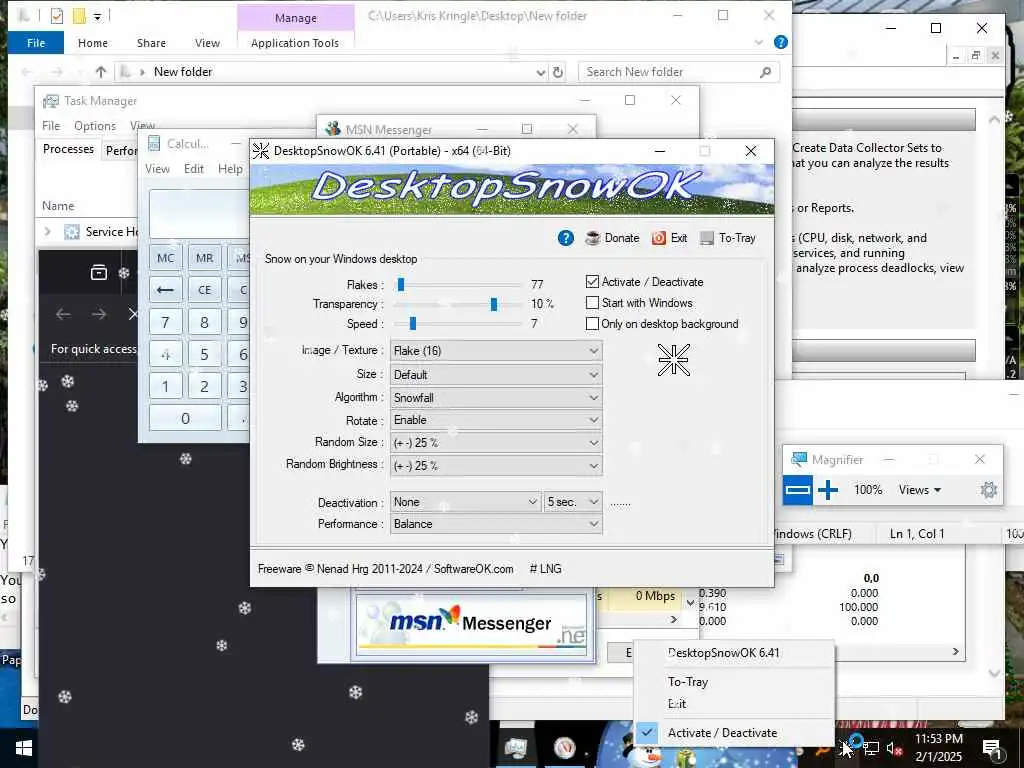Click the Calculator backspace arrow key

[x=165, y=289]
